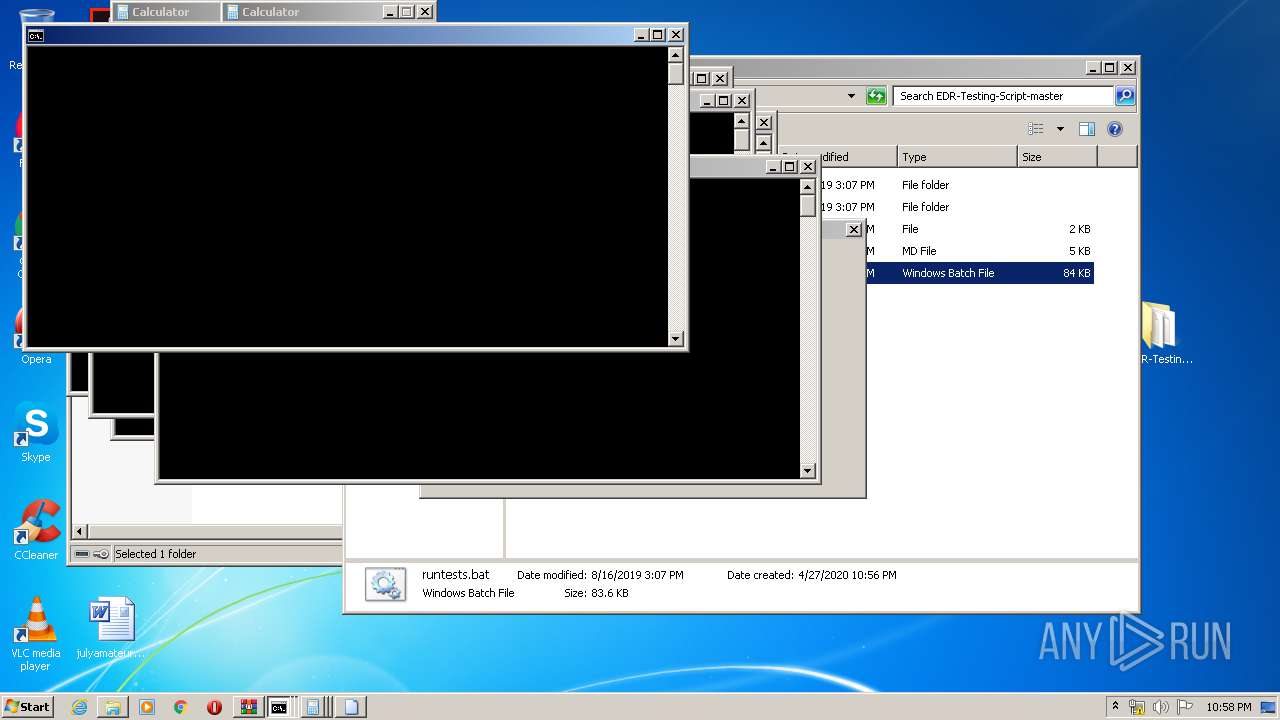
Task: Open the network tray icon
Action: pyautogui.click(x=1137, y=707)
